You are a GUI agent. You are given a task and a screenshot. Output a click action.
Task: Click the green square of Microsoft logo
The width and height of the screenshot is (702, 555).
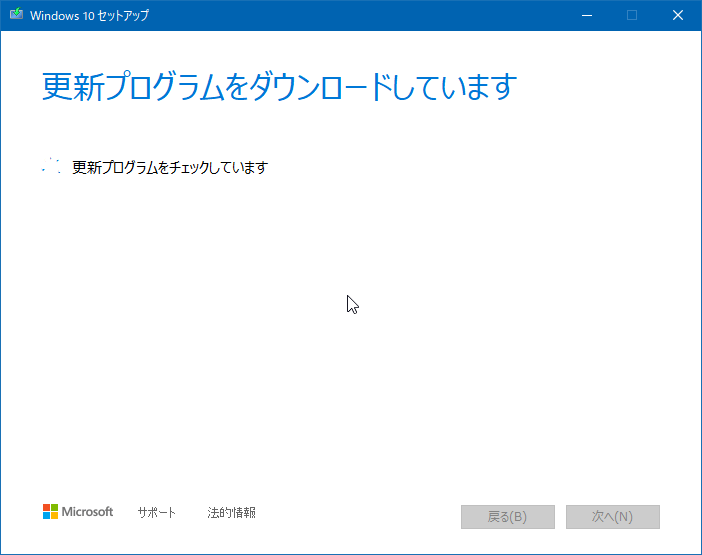click(54, 508)
